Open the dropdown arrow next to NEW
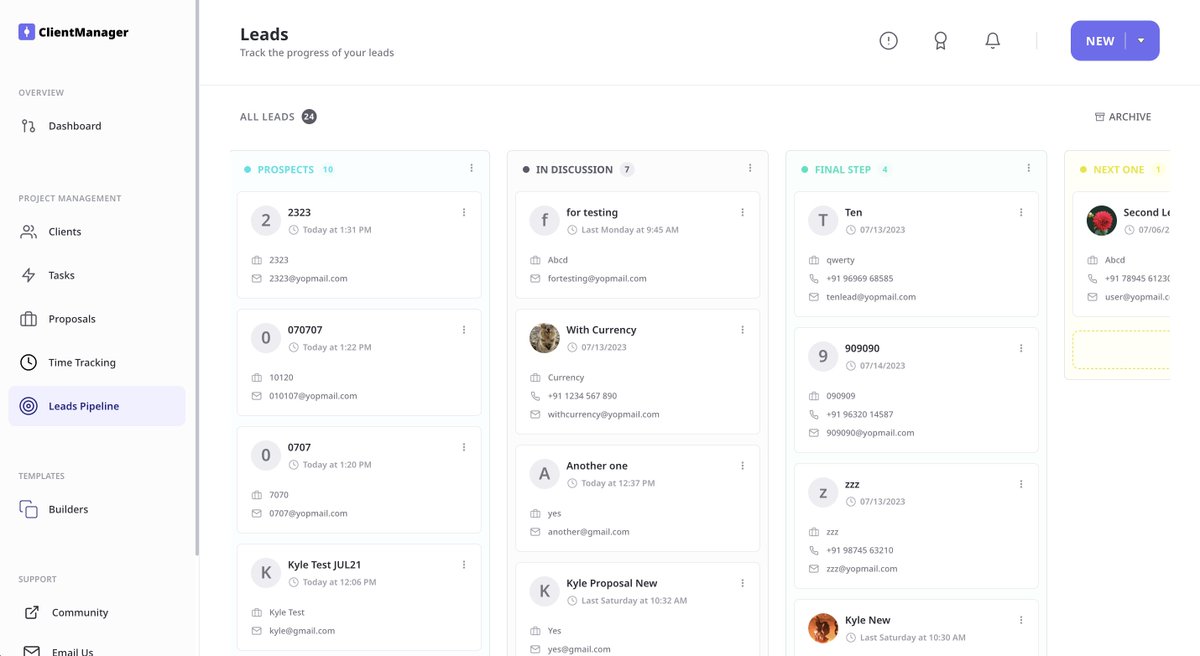This screenshot has width=1200, height=656. click(x=1141, y=40)
